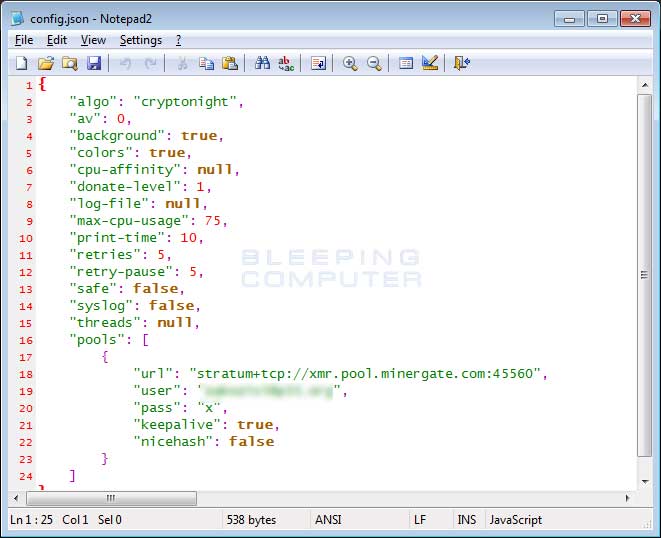This screenshot has width=661, height=538.
Task: Click the "retry-pause" key text
Action: (121, 272)
